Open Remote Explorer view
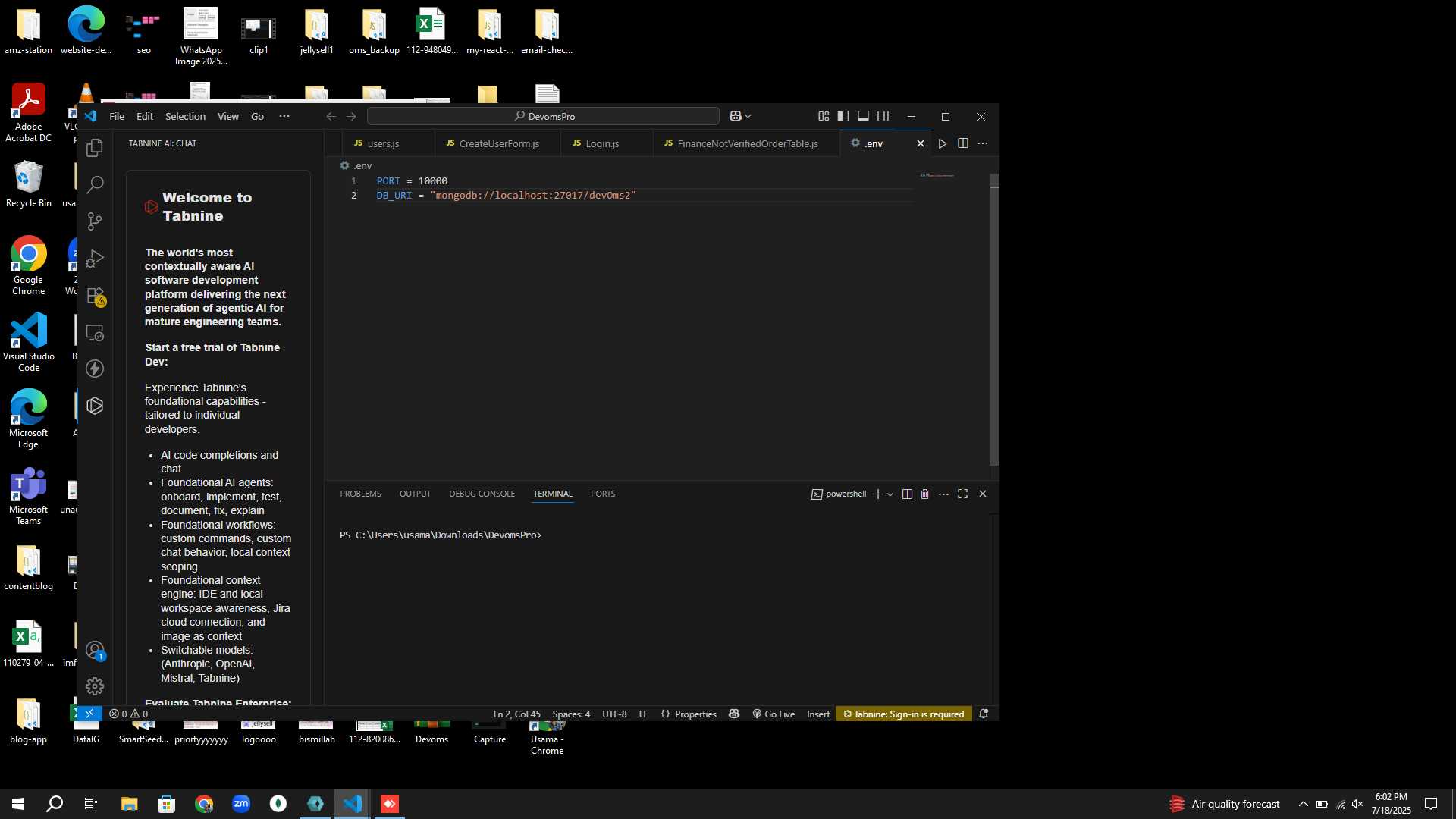 (95, 332)
